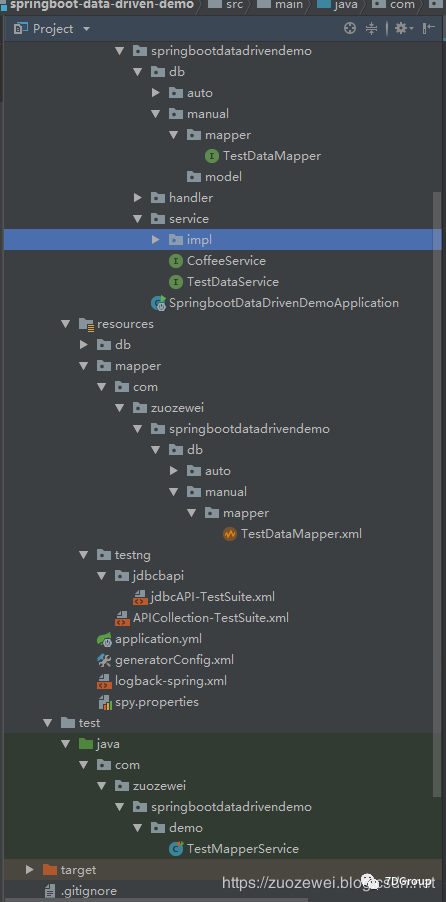Select springboot-data-driven-demo in the breadcrumb

[x=101, y=5]
